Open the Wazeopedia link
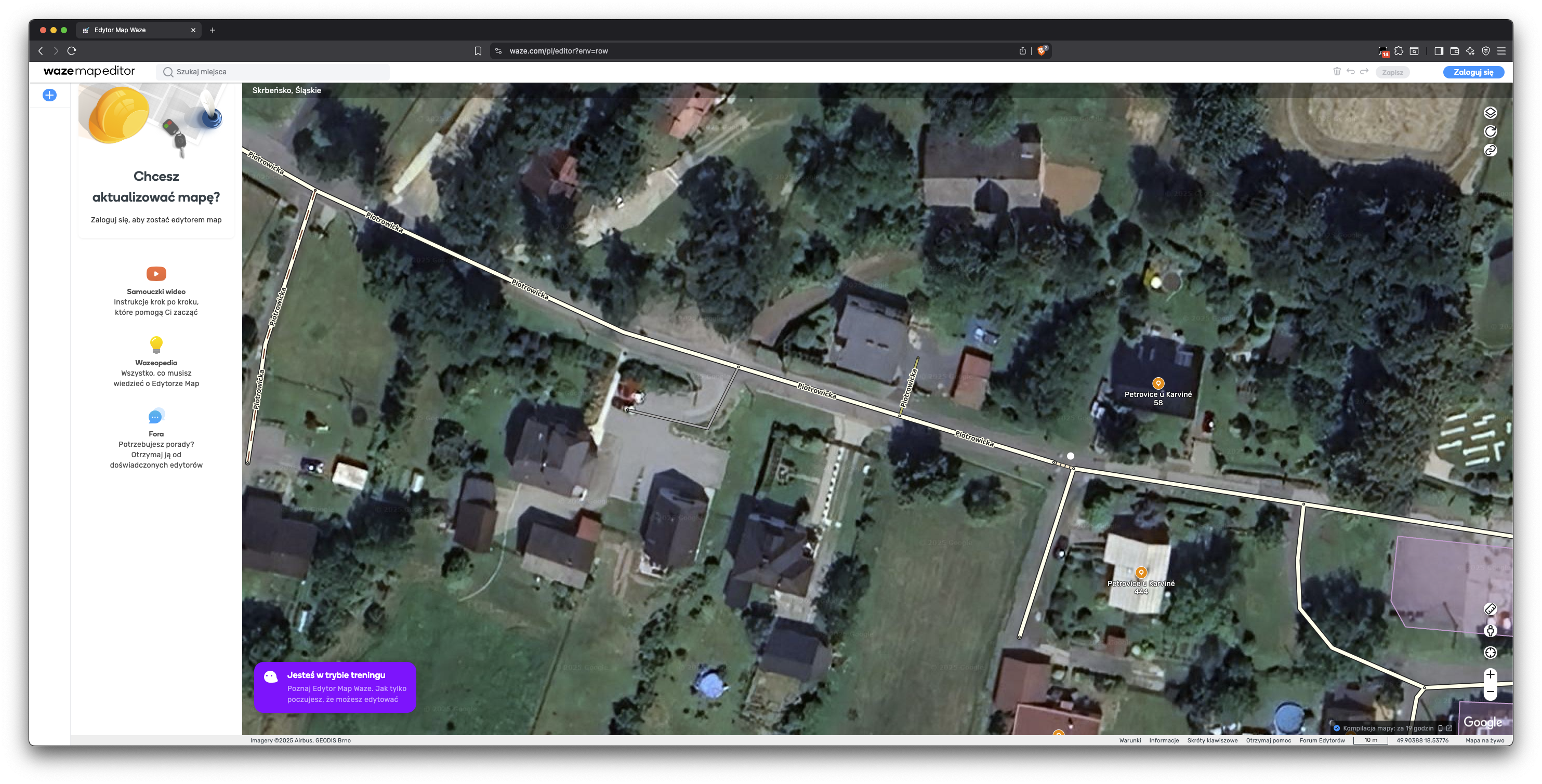 (x=156, y=363)
